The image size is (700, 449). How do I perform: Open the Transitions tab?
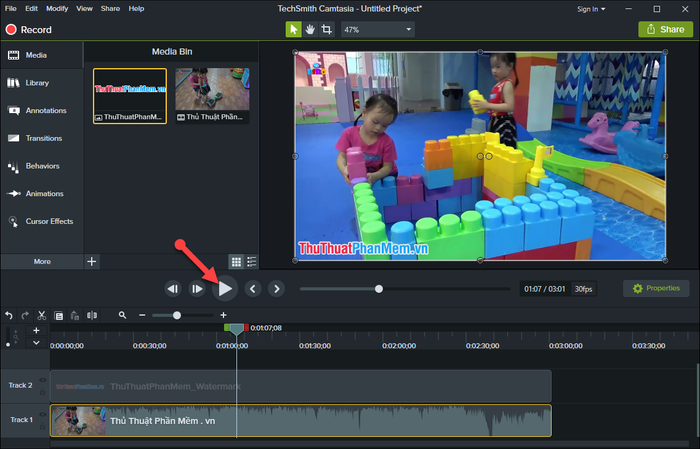(x=42, y=138)
